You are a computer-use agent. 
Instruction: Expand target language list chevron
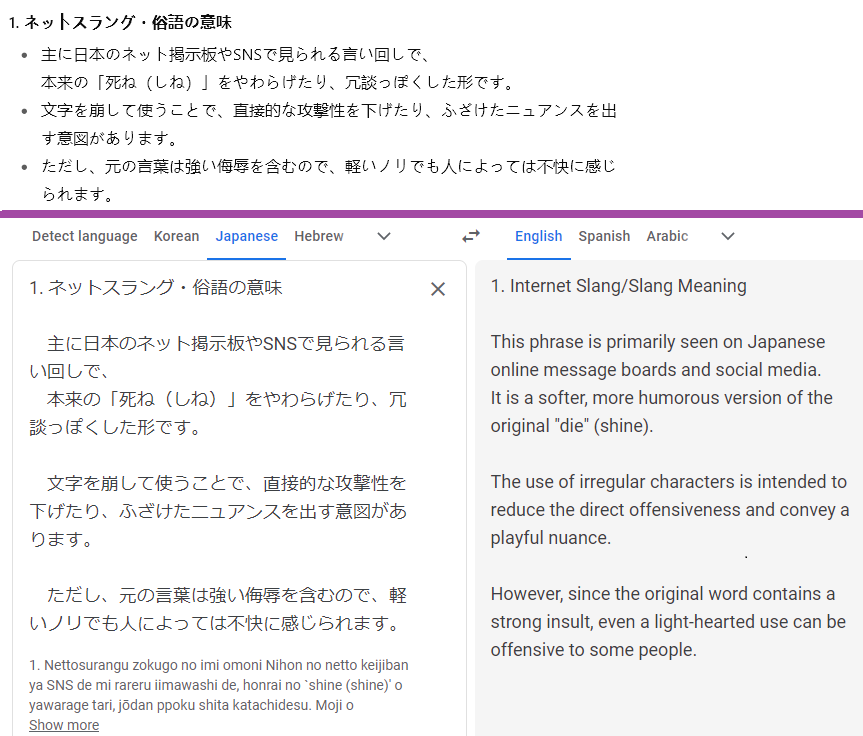[728, 236]
